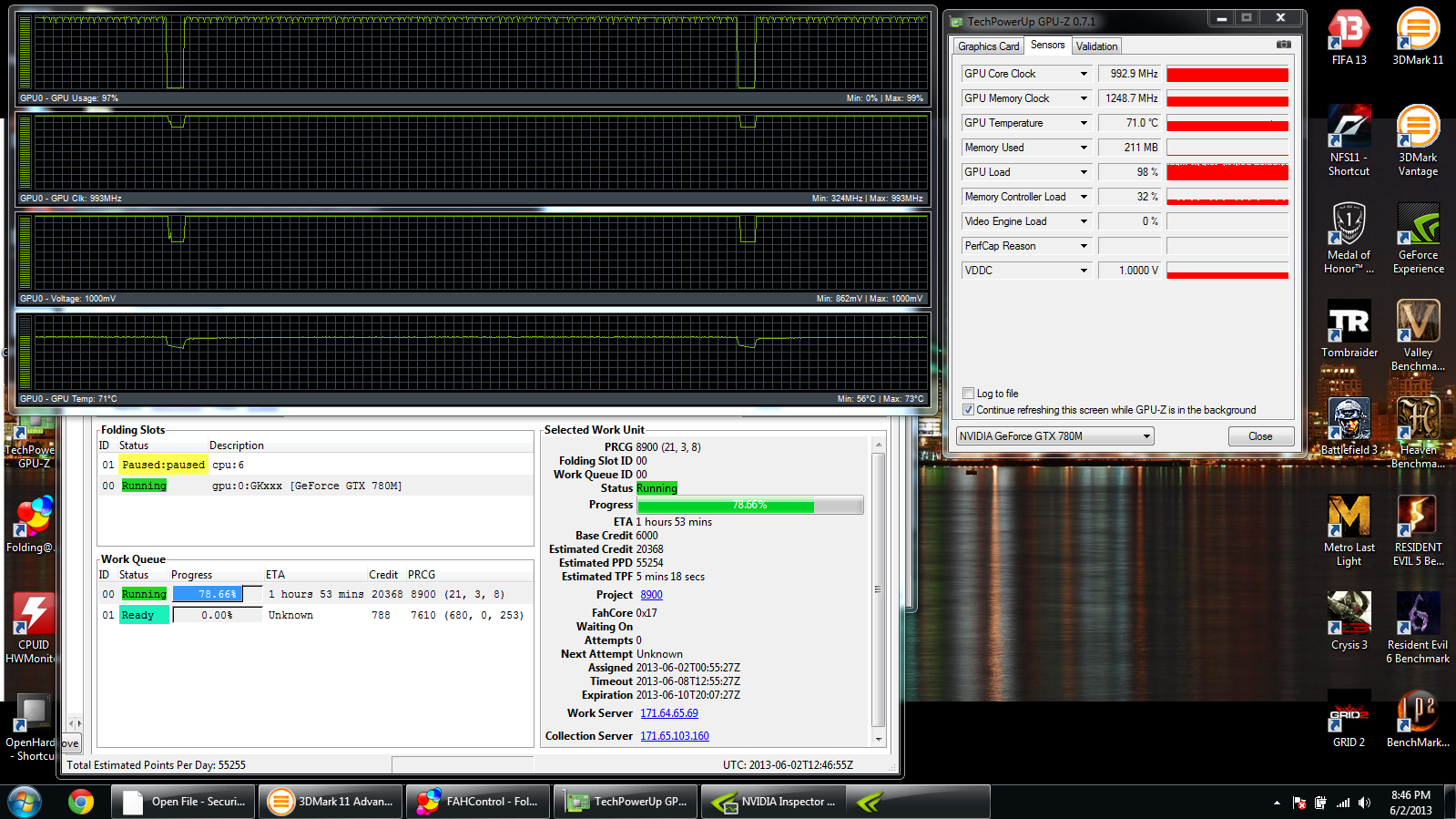Open the Windows Start menu orb
Viewport: 1456px width, 819px height.
click(25, 802)
